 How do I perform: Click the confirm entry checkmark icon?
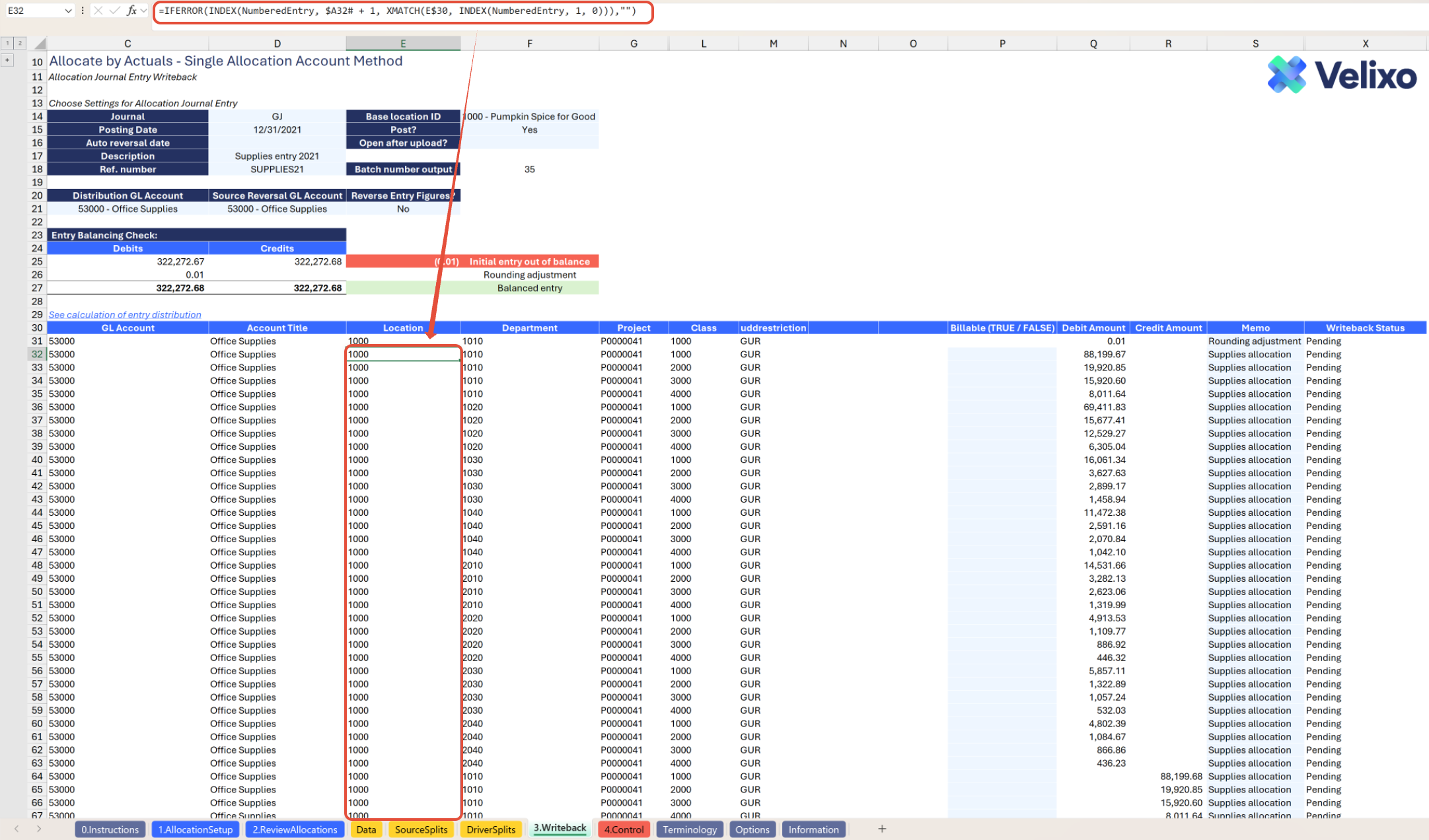(115, 11)
